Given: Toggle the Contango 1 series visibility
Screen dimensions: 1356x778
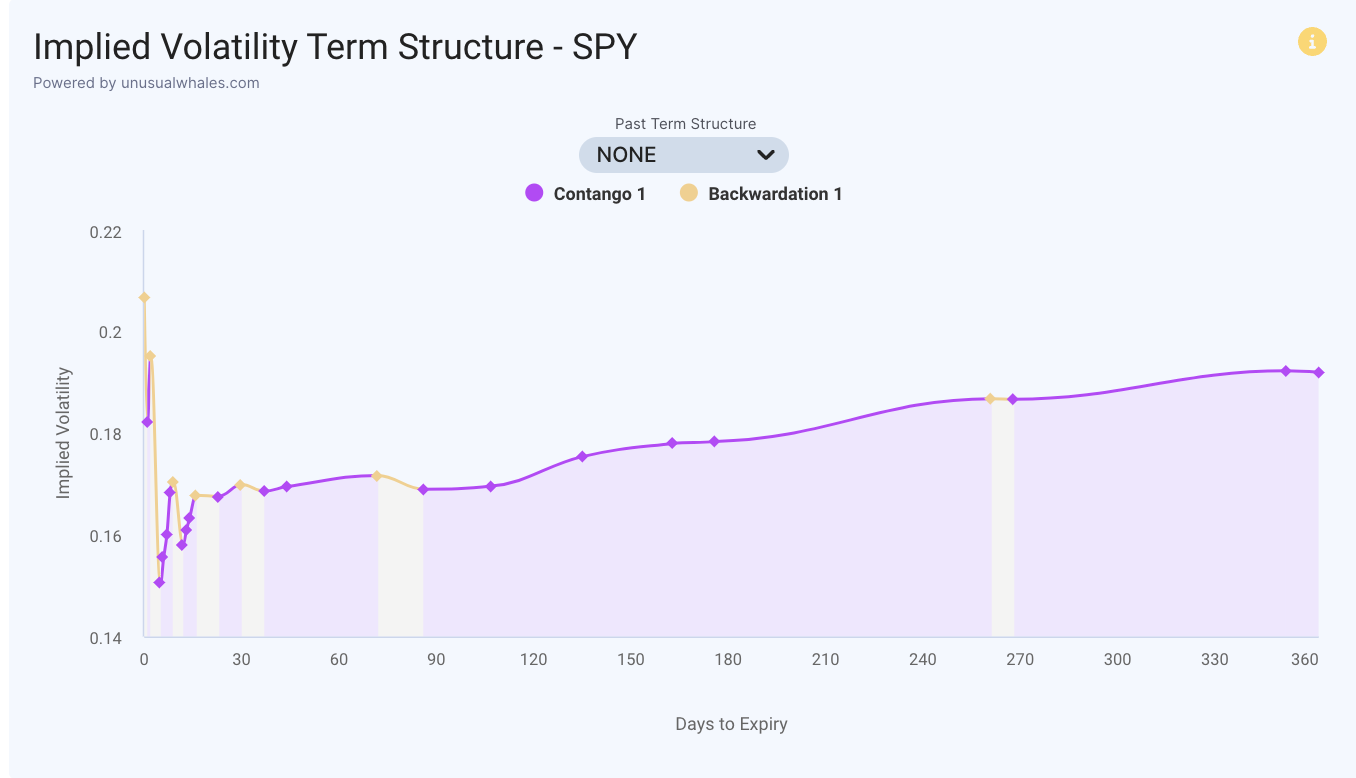Looking at the screenshot, I should [535, 192].
